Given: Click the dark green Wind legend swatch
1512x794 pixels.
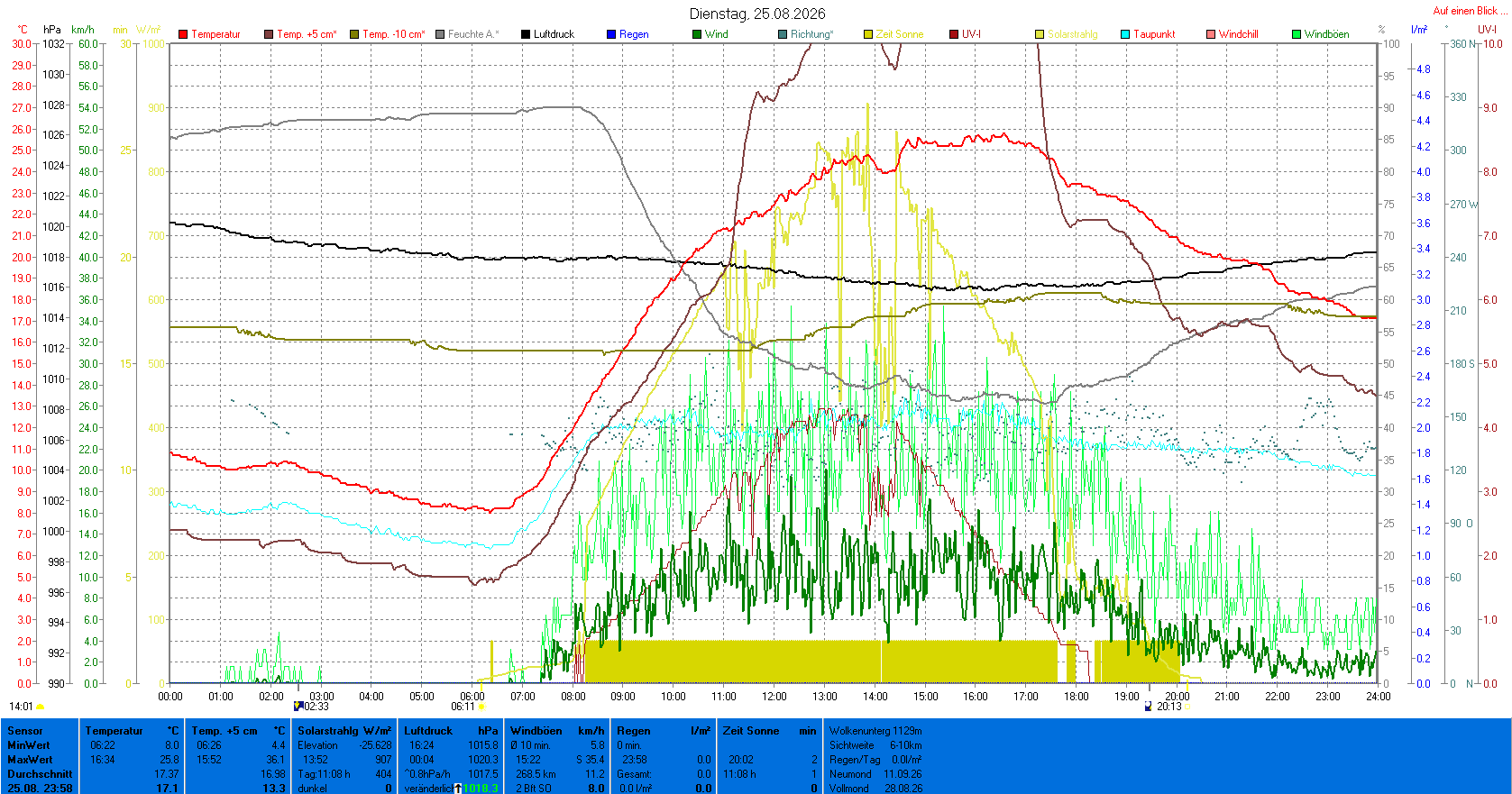Looking at the screenshot, I should click(x=697, y=34).
